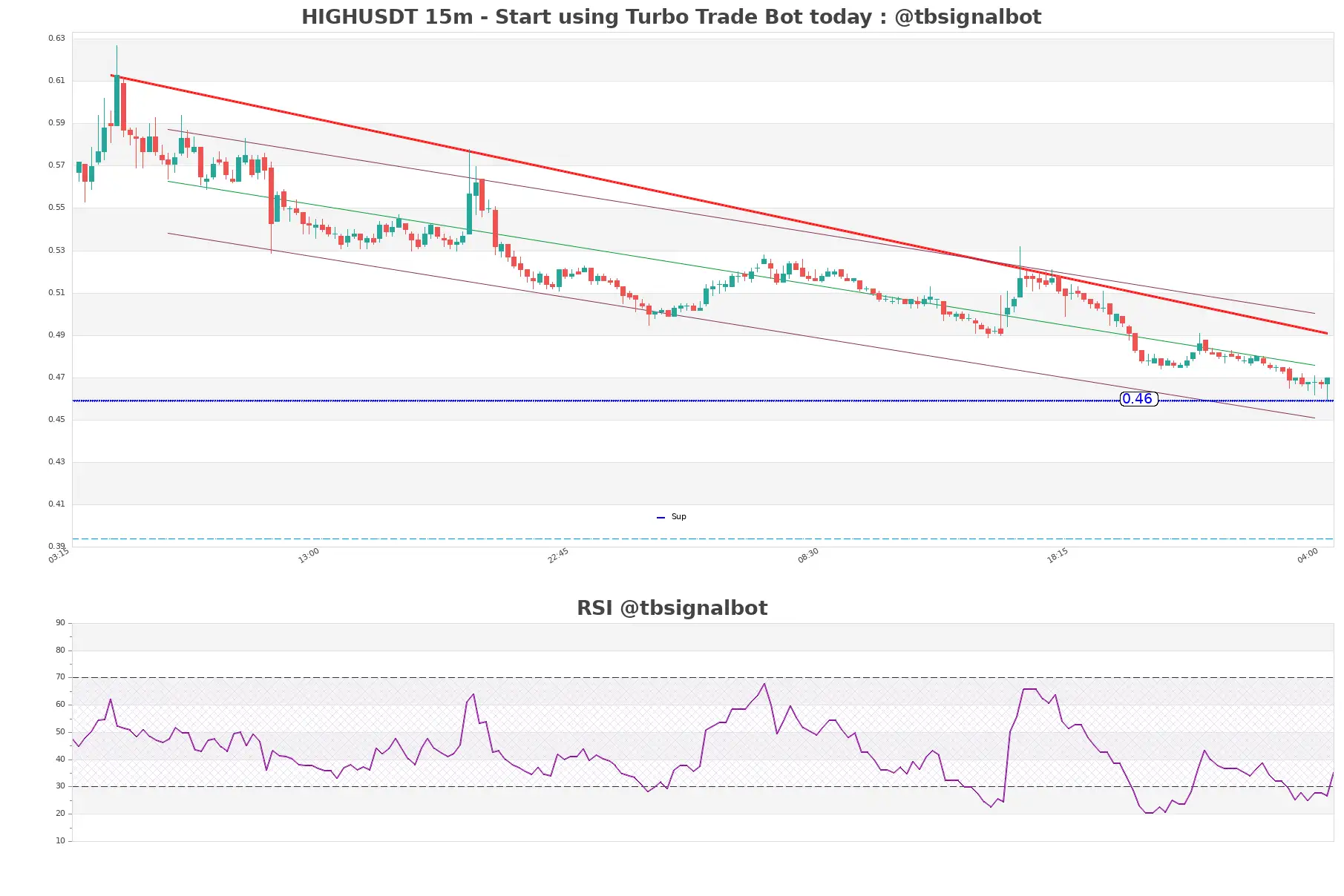
Task: Click the 04:00 time axis label
Action: (x=1308, y=556)
